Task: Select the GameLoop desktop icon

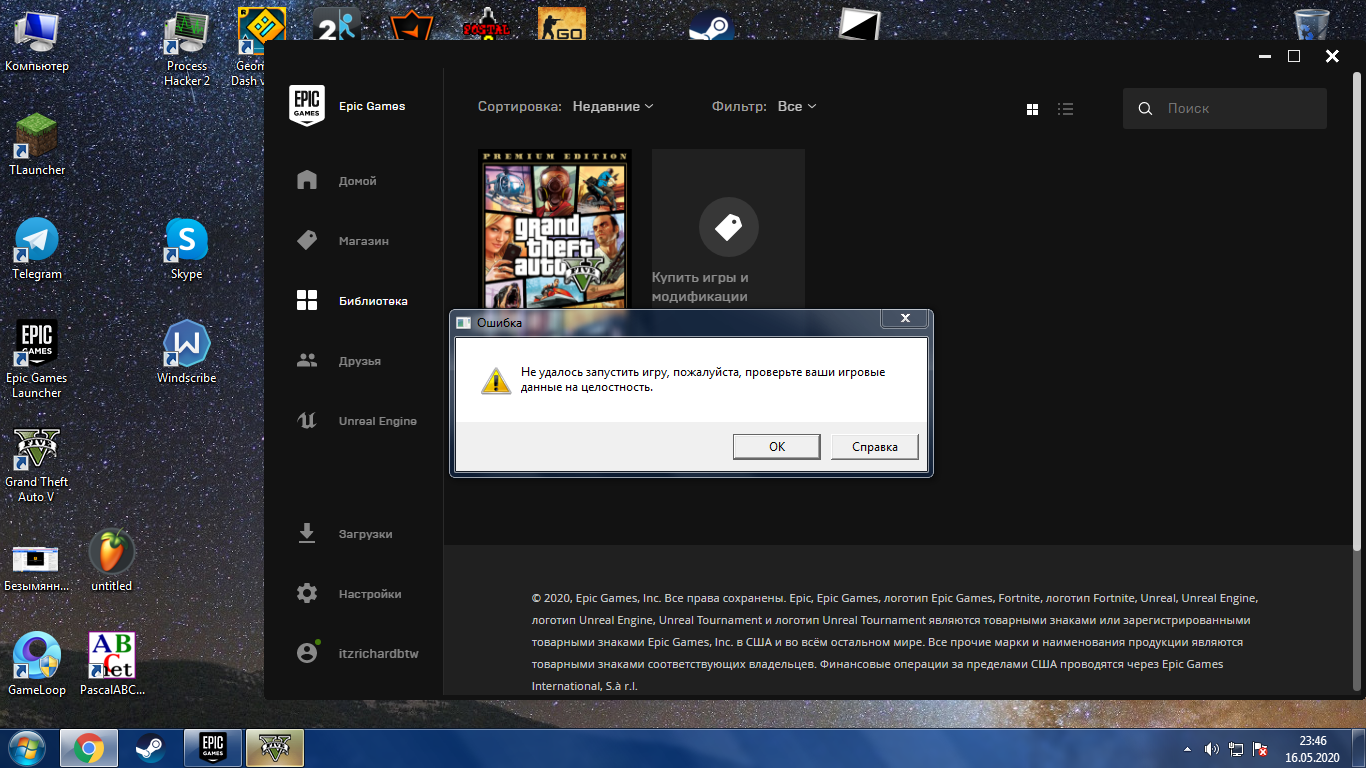Action: tap(37, 664)
